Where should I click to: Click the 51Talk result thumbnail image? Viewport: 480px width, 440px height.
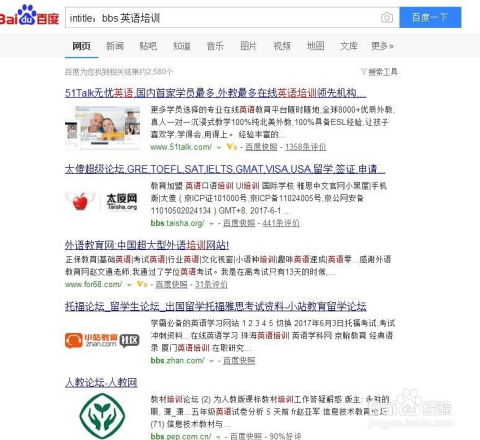pyautogui.click(x=103, y=128)
